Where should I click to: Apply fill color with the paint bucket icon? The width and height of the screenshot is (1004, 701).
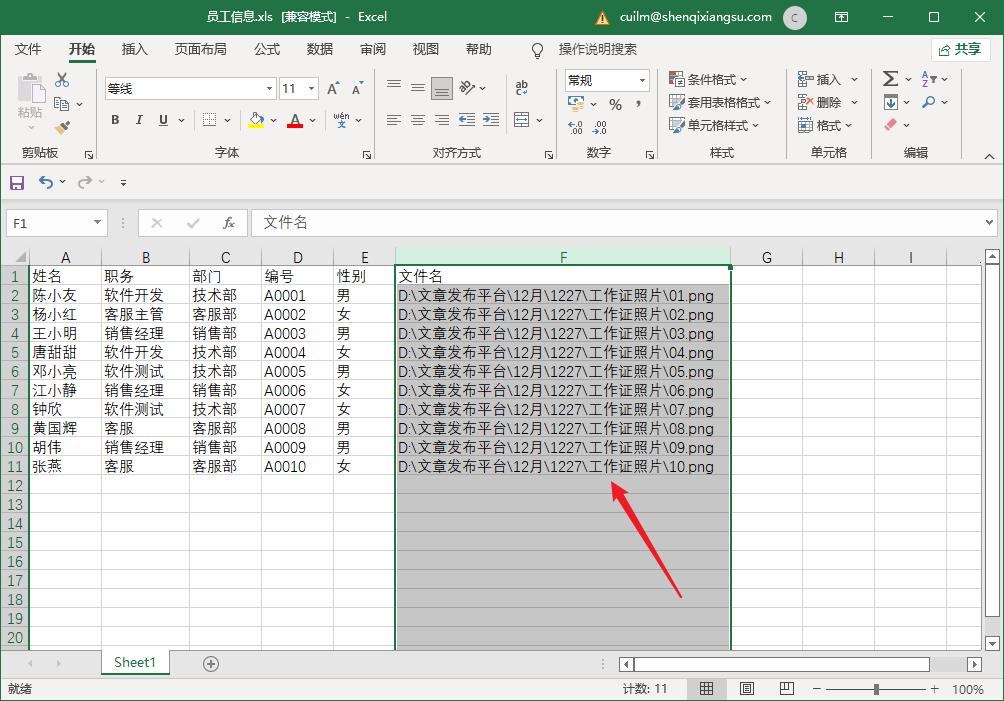255,121
